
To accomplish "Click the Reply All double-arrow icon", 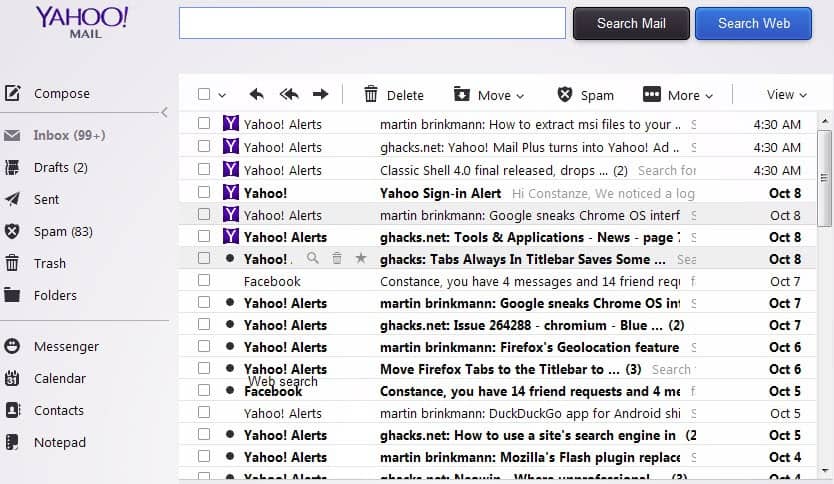I will tap(289, 94).
